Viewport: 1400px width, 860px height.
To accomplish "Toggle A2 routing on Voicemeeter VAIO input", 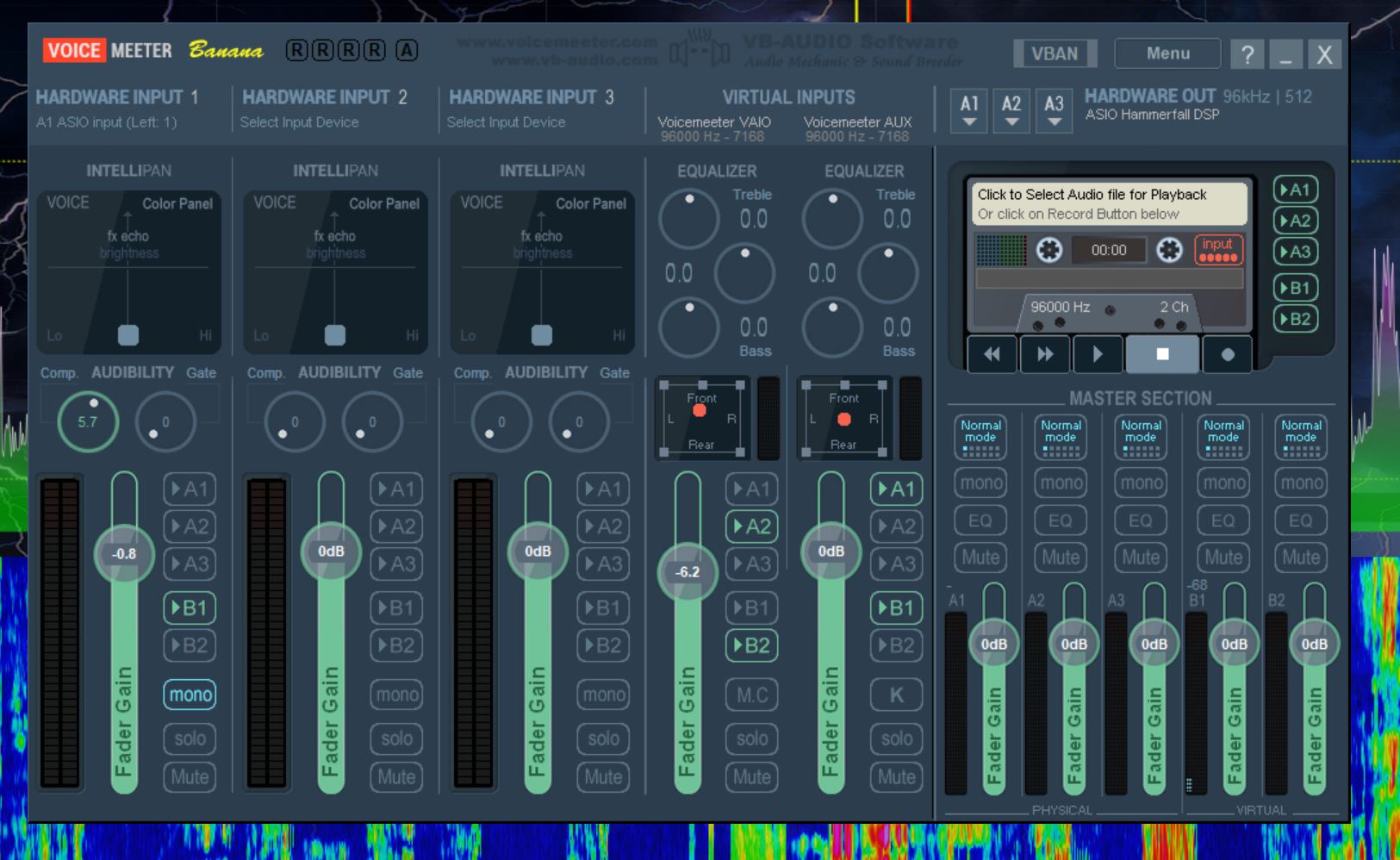I will tap(751, 527).
